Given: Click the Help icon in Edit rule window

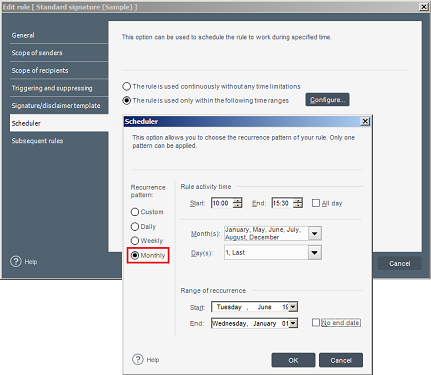Looking at the screenshot, I should pyautogui.click(x=16, y=261).
